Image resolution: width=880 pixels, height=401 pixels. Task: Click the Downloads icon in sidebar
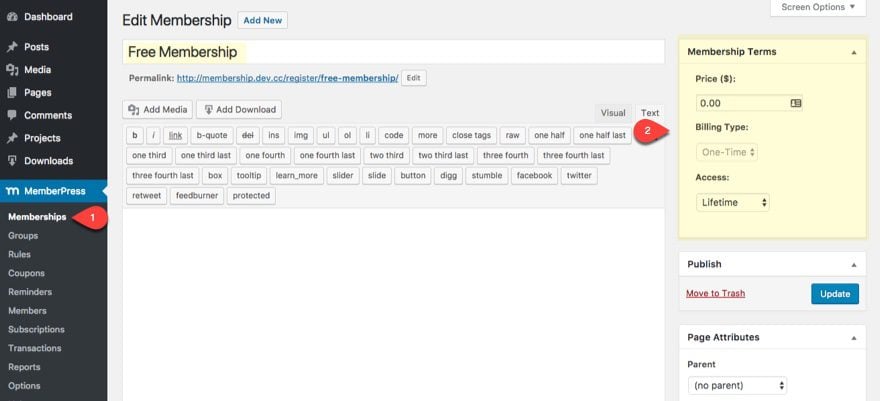[x=12, y=161]
